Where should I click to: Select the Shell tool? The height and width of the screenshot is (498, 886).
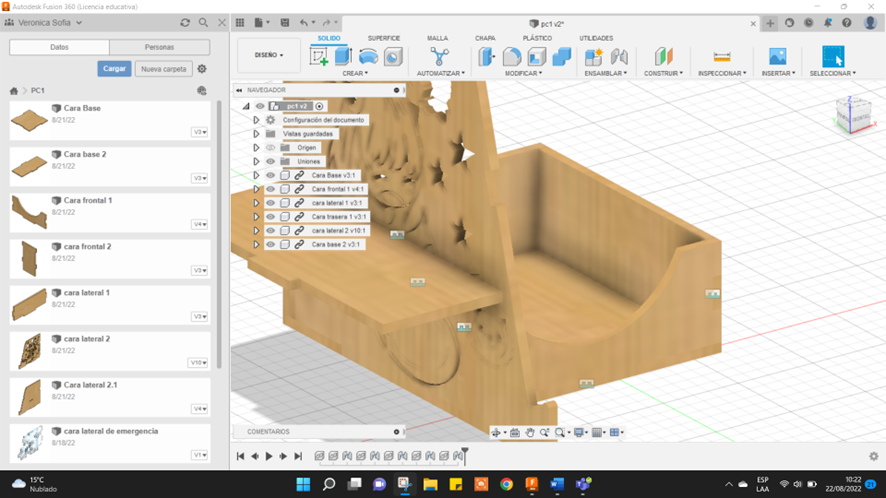point(537,57)
